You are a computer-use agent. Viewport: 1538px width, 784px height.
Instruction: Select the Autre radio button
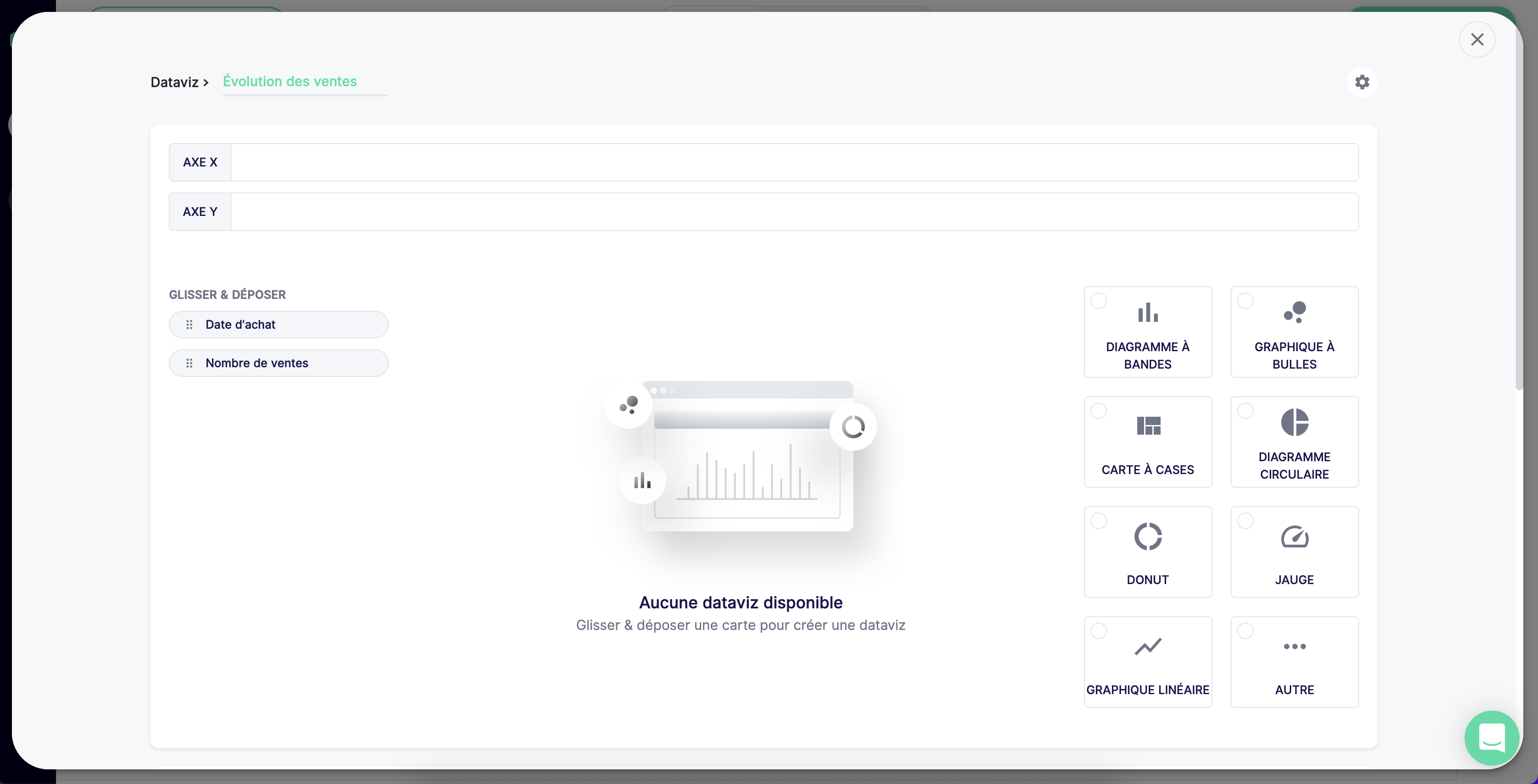click(x=1245, y=630)
